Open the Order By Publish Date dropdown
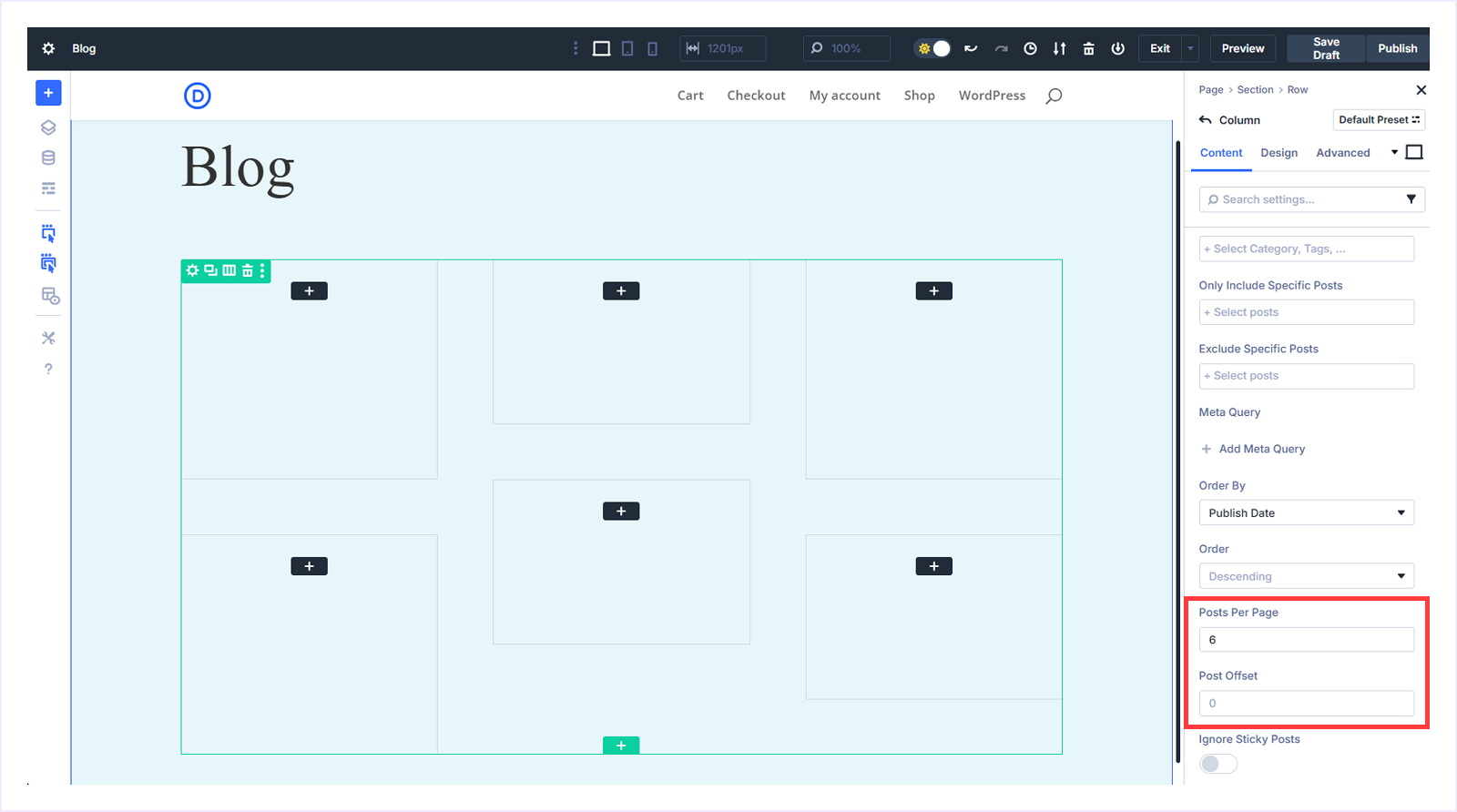 pyautogui.click(x=1306, y=513)
